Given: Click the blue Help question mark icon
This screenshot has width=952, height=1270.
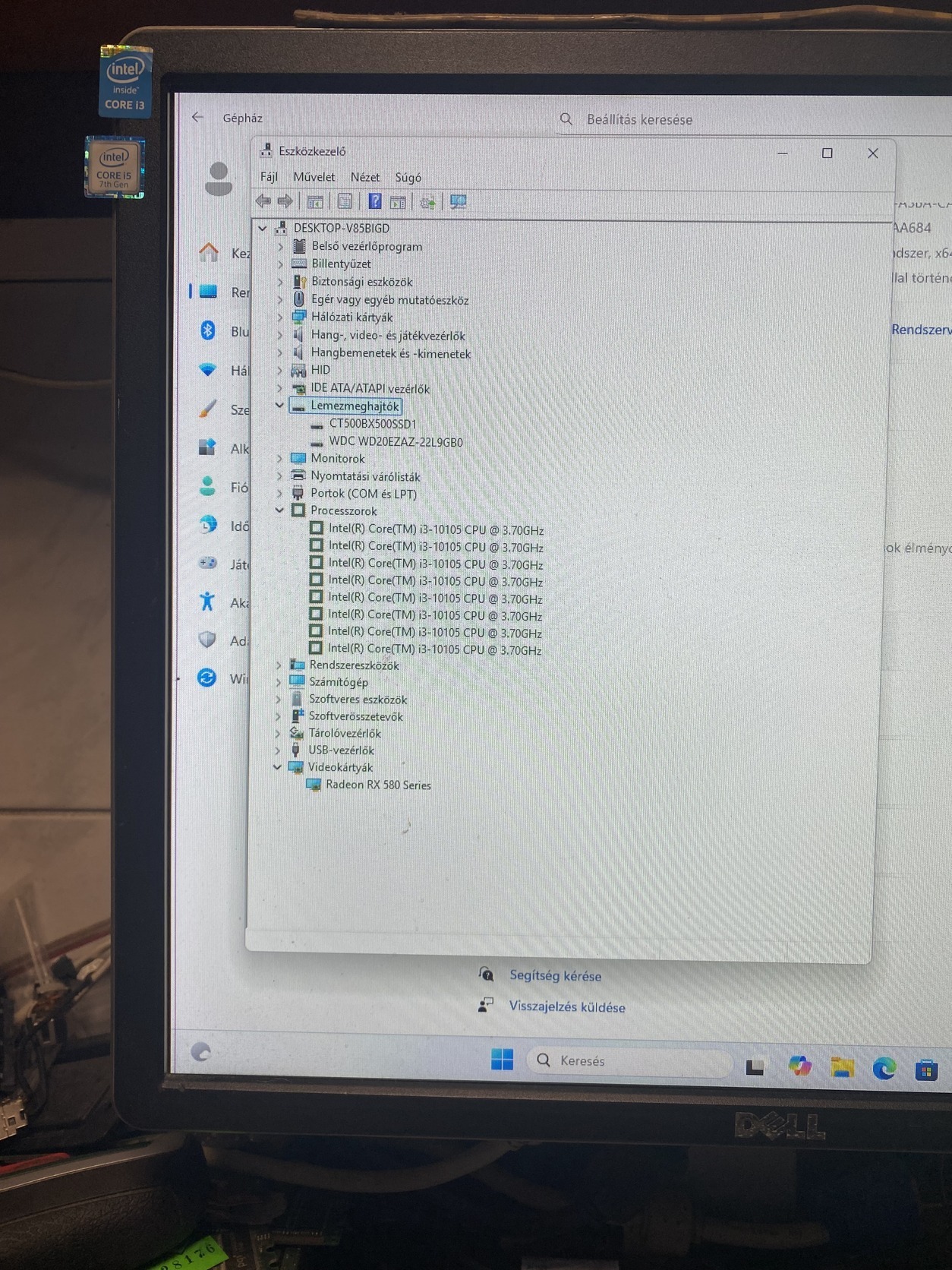Looking at the screenshot, I should click(x=375, y=201).
